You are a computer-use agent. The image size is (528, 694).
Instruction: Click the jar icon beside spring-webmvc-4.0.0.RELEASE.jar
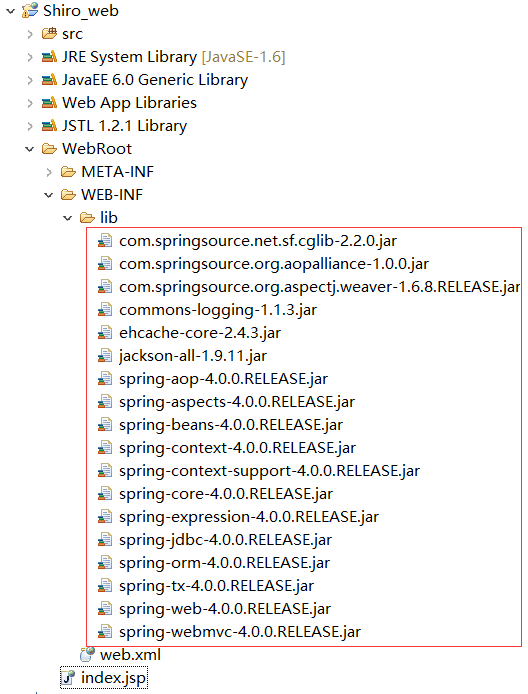104,632
